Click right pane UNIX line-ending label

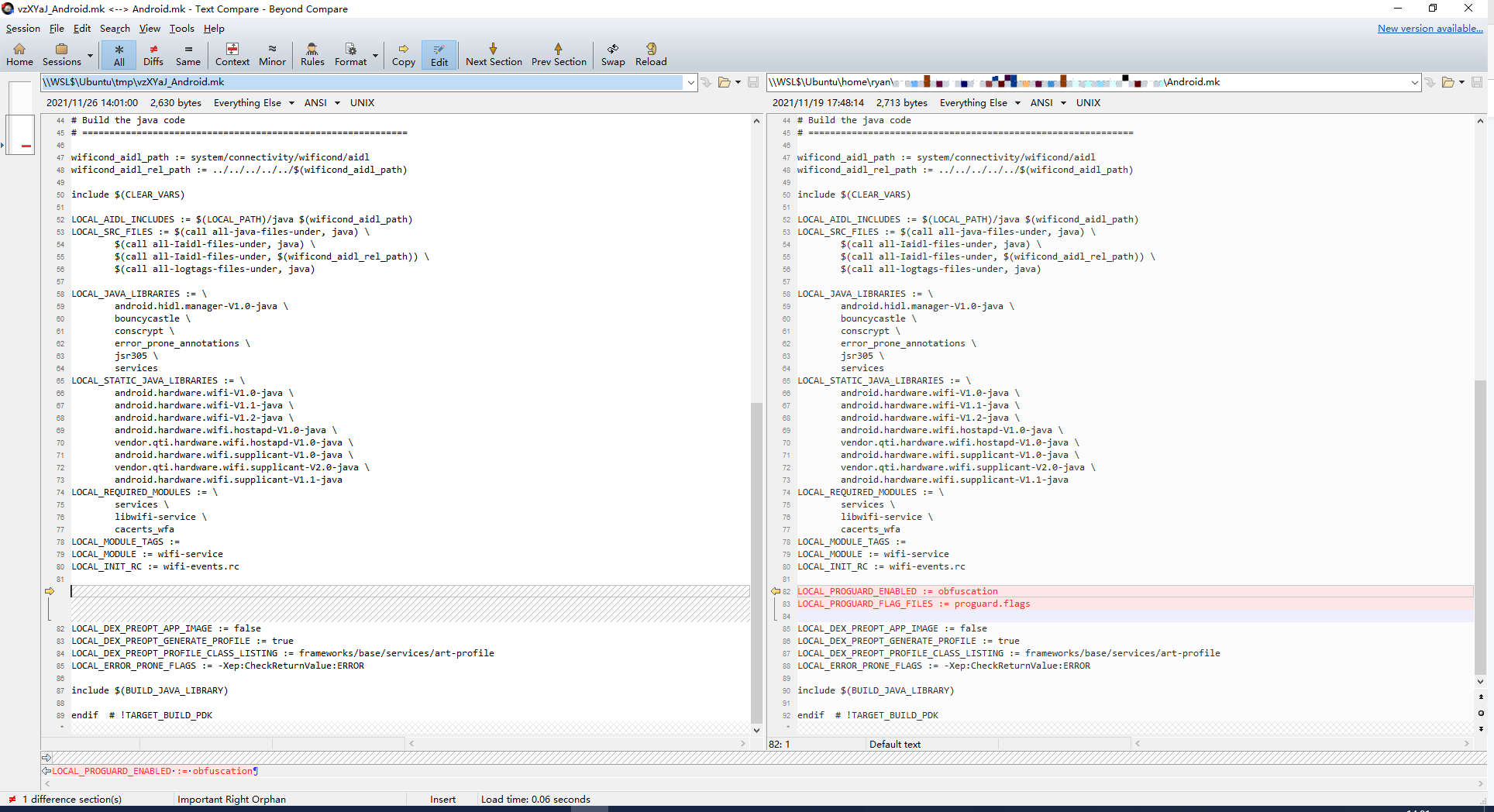(1088, 103)
